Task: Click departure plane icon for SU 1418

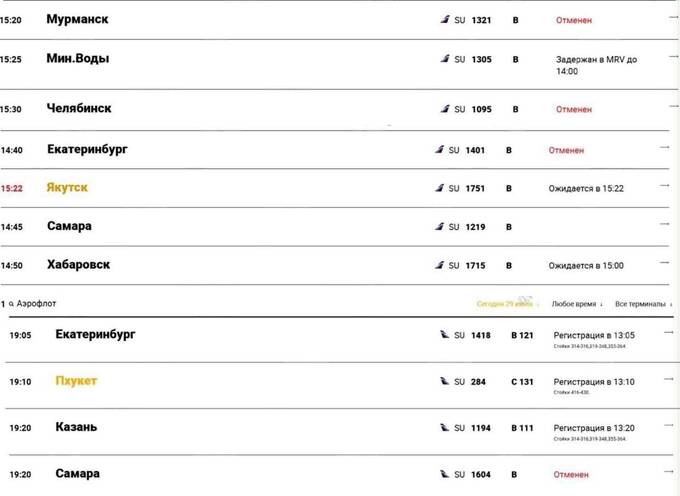Action: point(445,334)
